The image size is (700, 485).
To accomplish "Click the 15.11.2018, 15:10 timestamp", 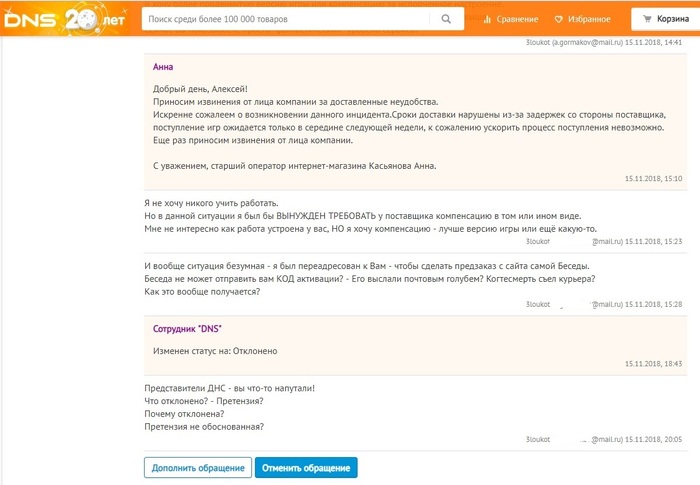I will tap(652, 178).
